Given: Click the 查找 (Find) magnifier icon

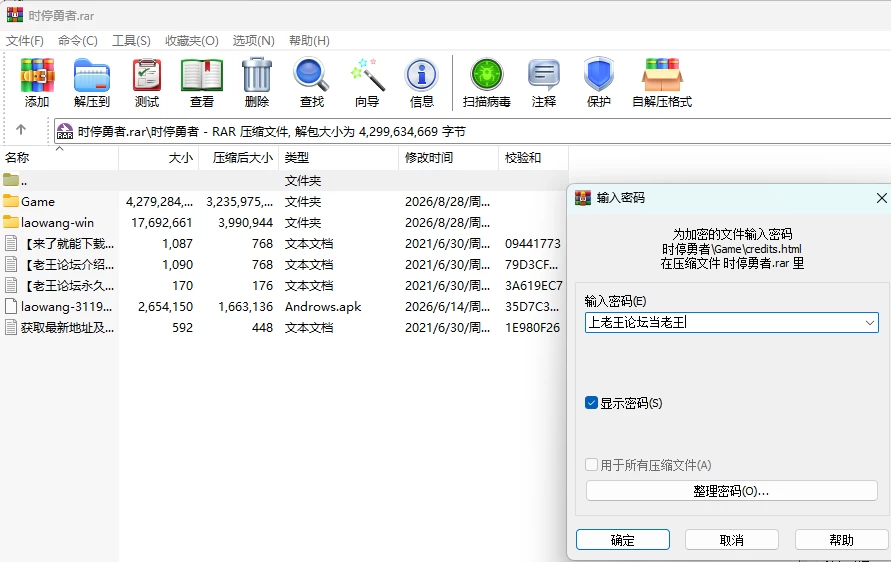Looking at the screenshot, I should [311, 74].
